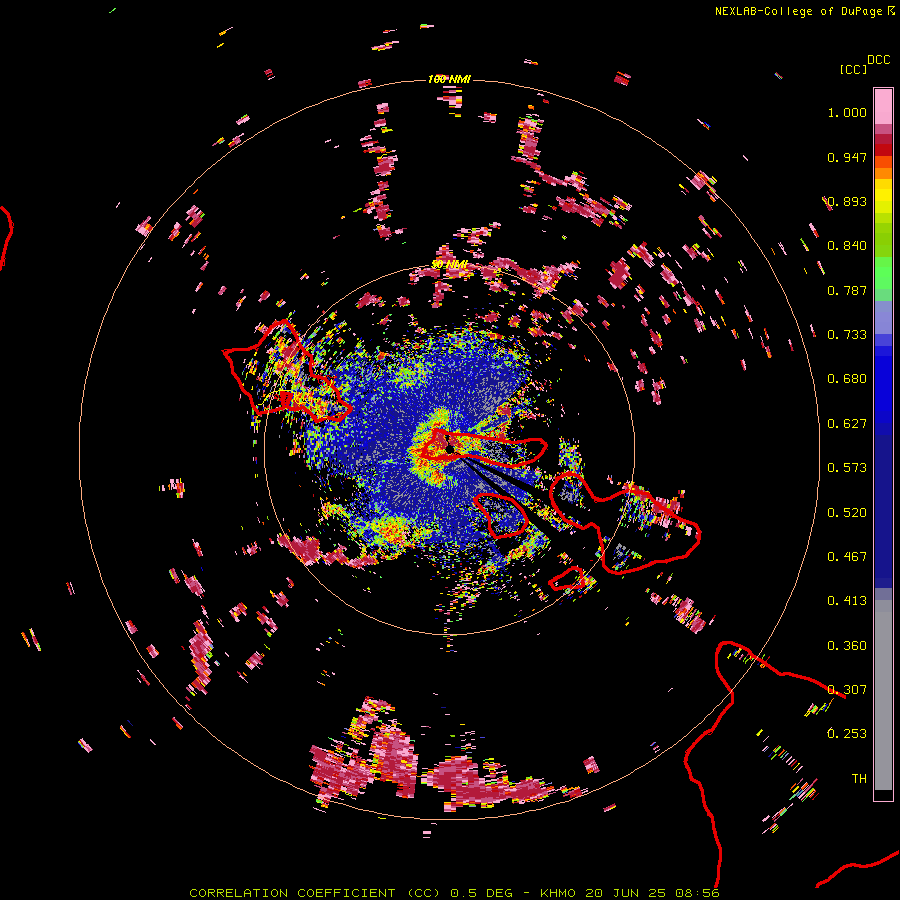The width and height of the screenshot is (900, 900).
Task: Click the [CC] legend unit label
Action: pyautogui.click(x=853, y=69)
